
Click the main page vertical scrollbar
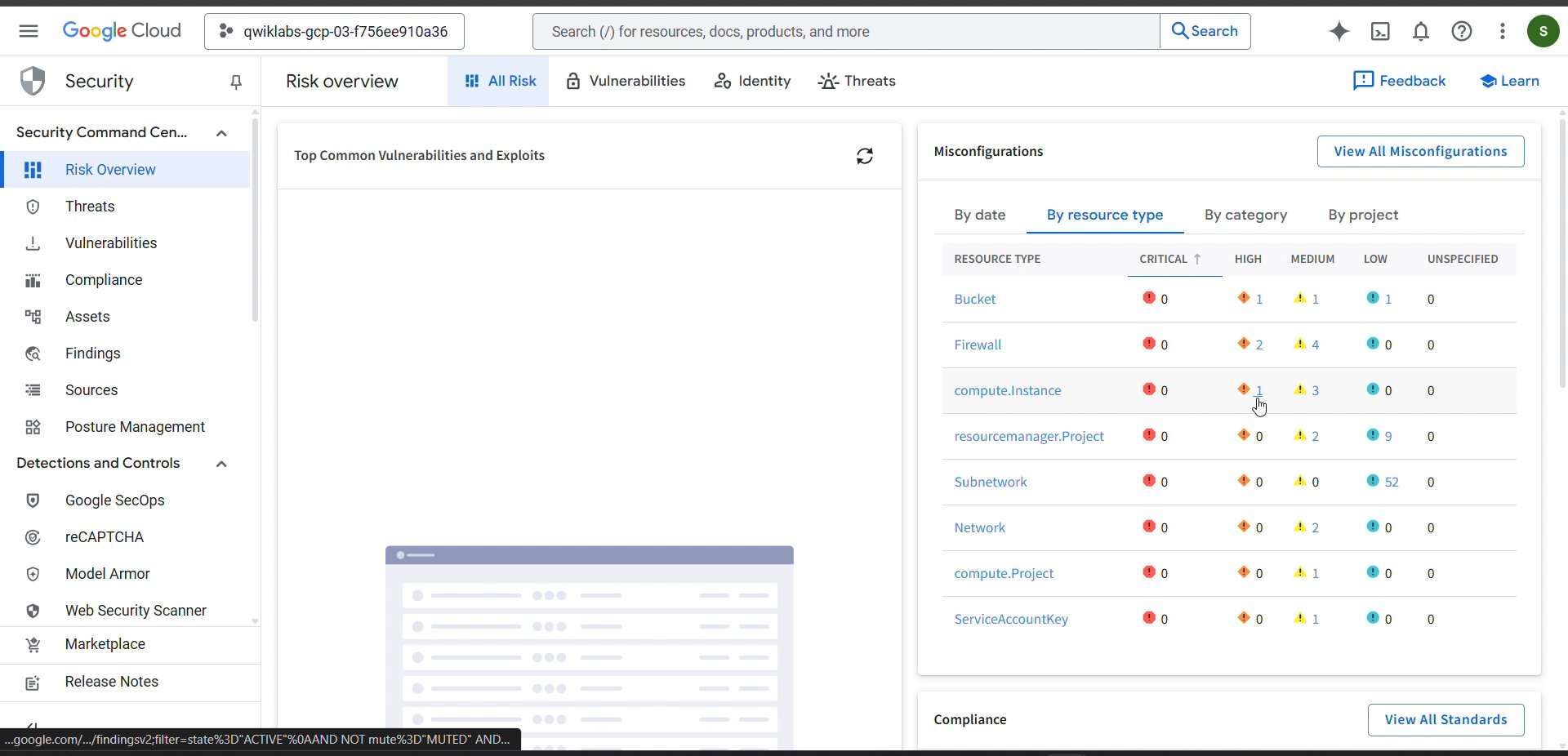coord(1562,253)
